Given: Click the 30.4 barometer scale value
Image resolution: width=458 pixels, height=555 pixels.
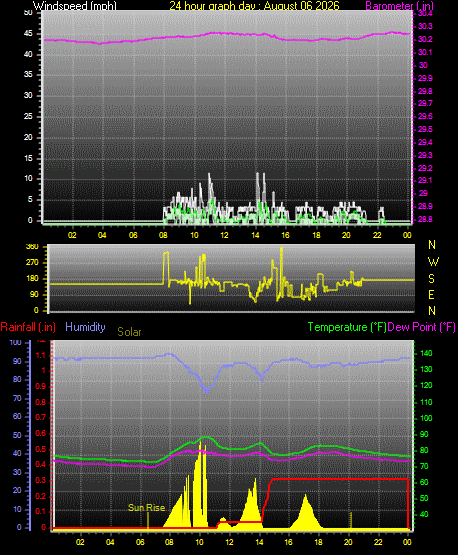Looking at the screenshot, I should click(x=425, y=13).
